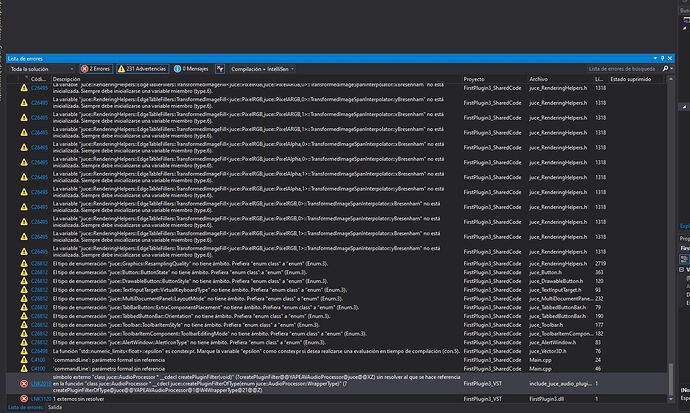690x413 pixels.
Task: Open C26498 link for epsilon constexpr warning
Action: pyautogui.click(x=40, y=351)
